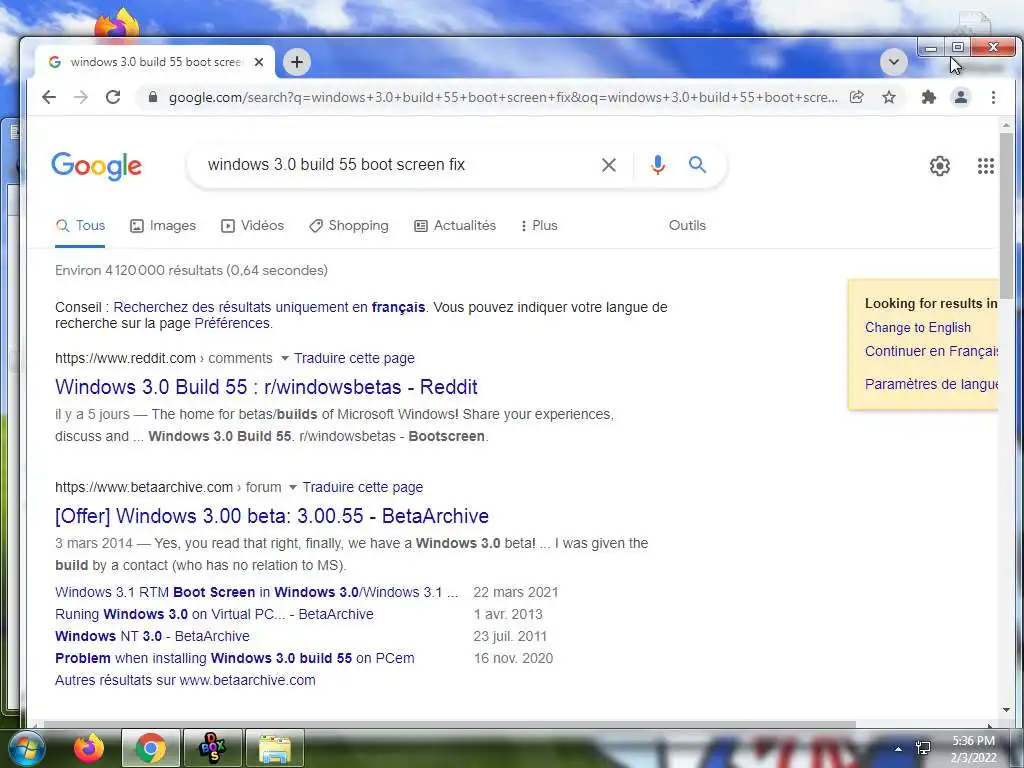Expand the Plus search categories
Image resolution: width=1024 pixels, height=768 pixels.
539,225
